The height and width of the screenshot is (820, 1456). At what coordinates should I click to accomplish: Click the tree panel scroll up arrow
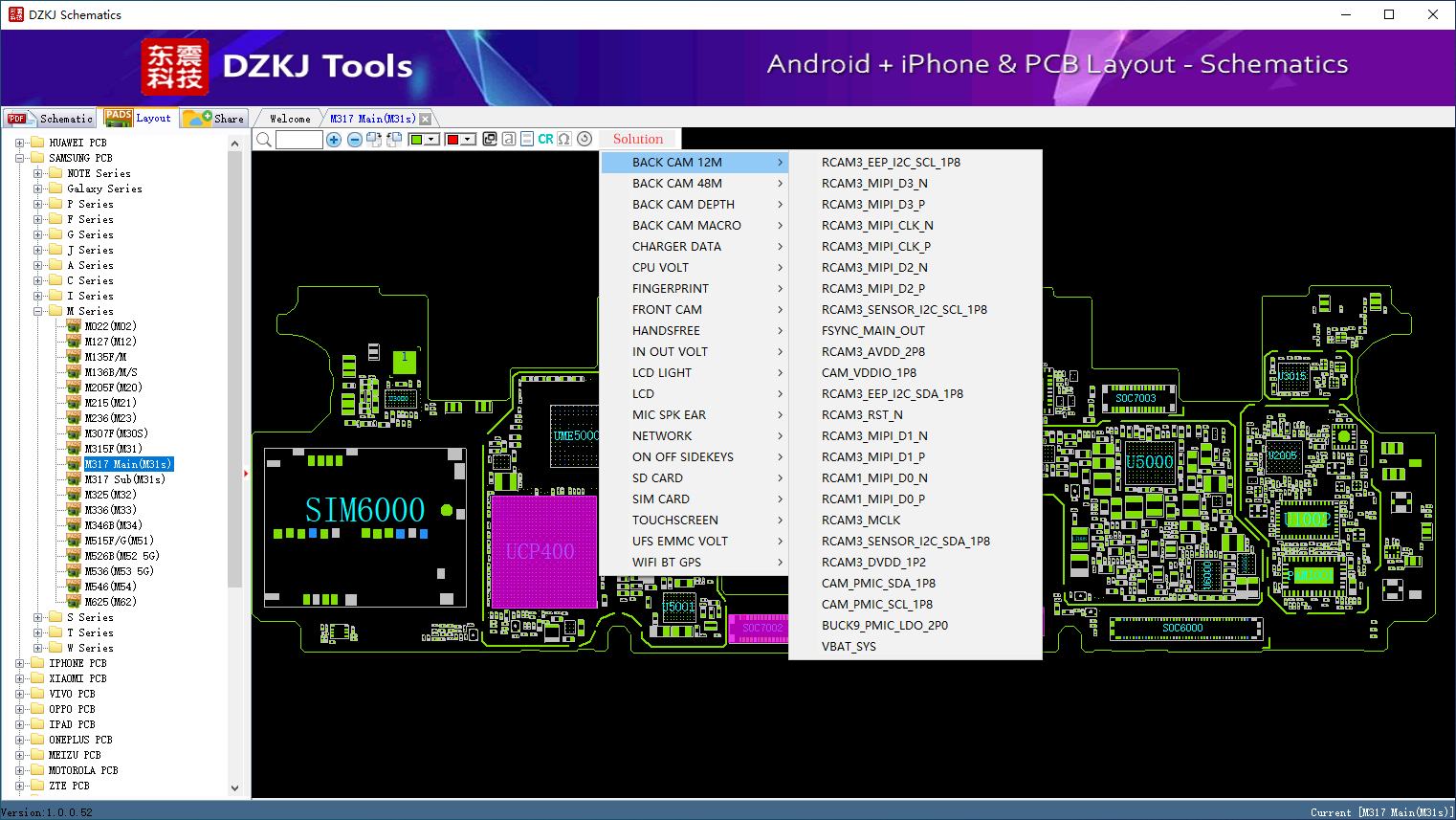(x=235, y=144)
